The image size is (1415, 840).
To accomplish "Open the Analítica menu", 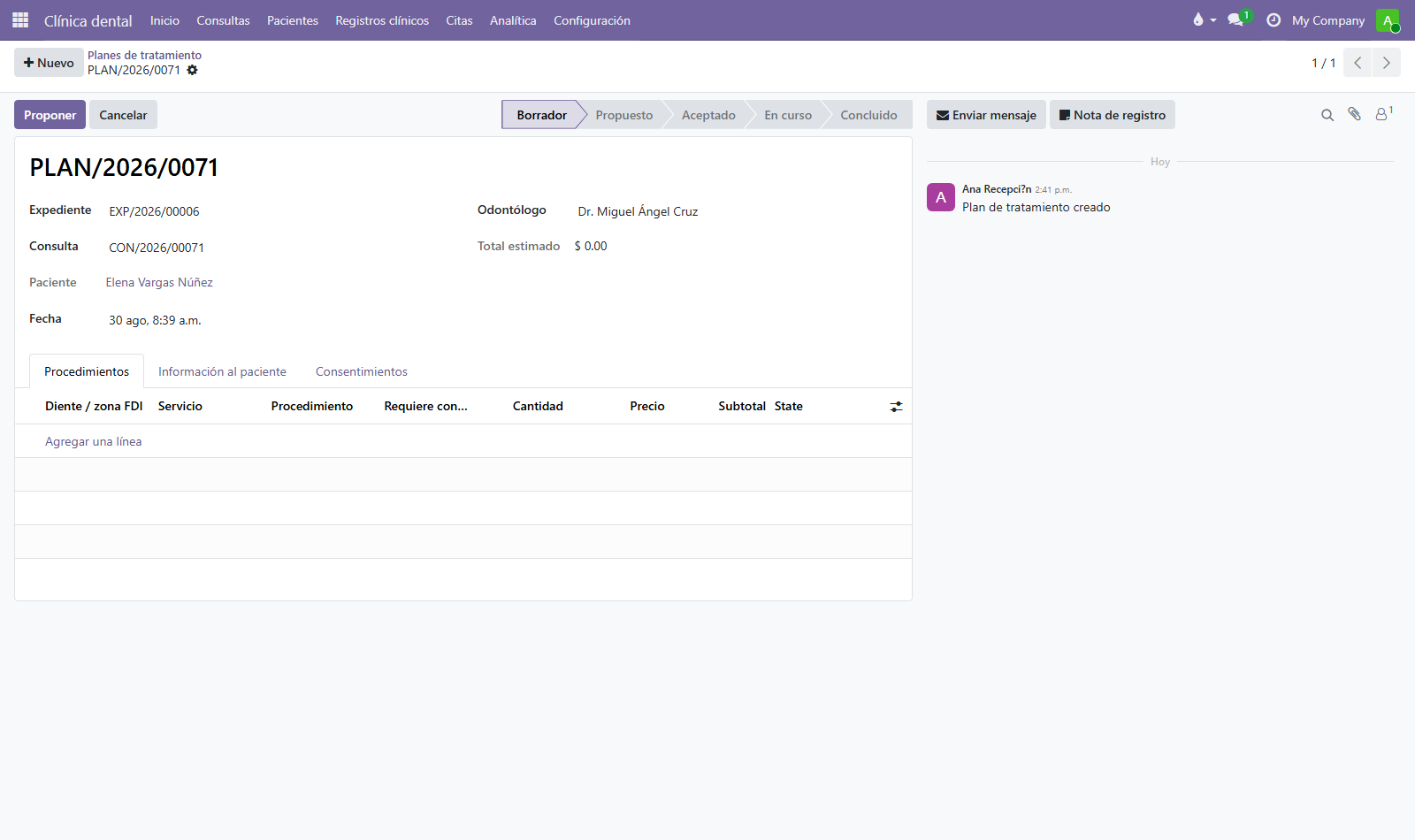I will point(513,20).
